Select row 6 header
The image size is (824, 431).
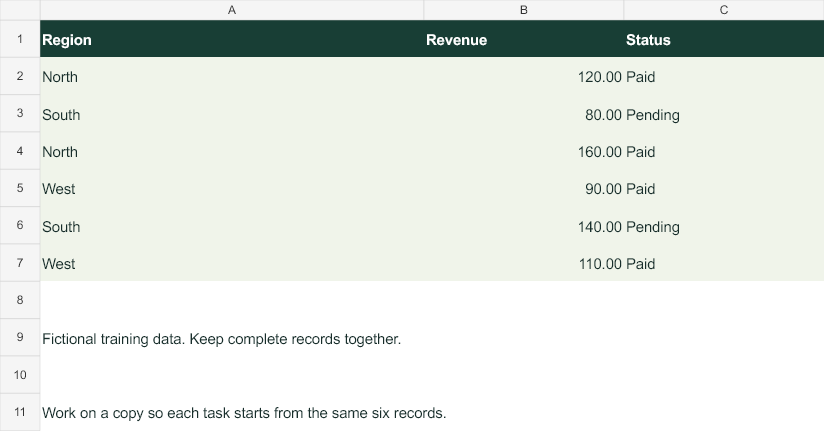point(20,225)
